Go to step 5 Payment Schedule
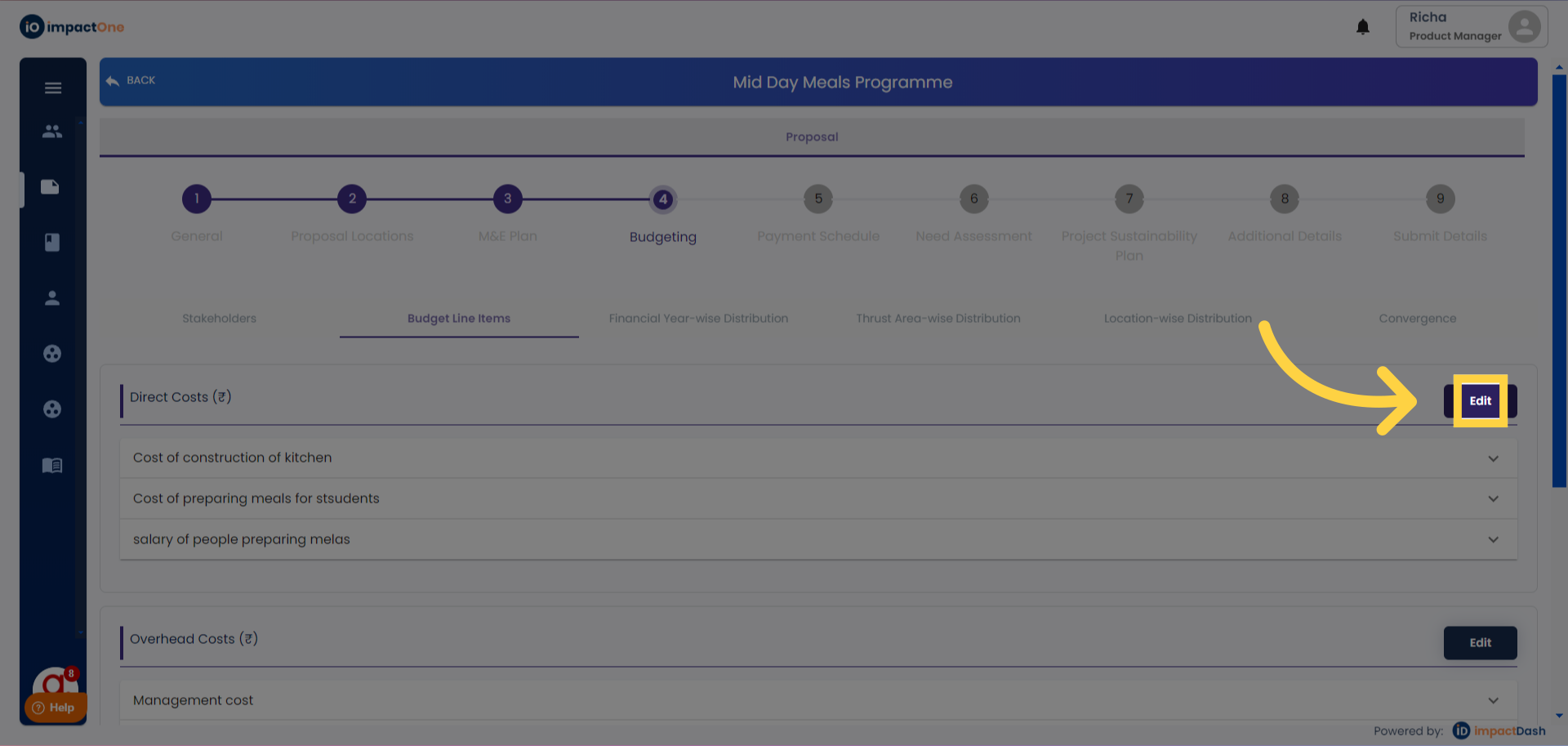1568x746 pixels. (x=818, y=199)
